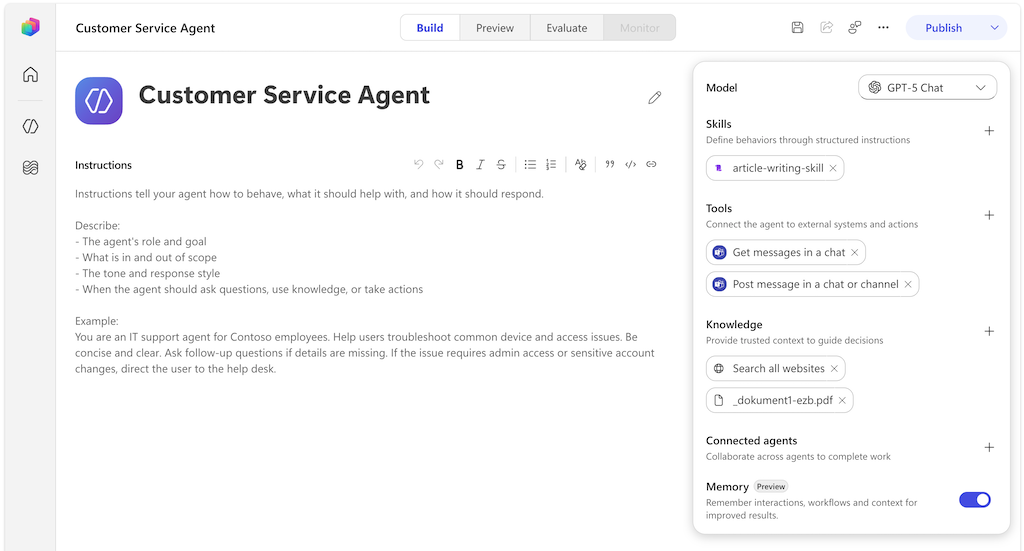This screenshot has width=1024, height=551.
Task: Undo the last instruction edit
Action: [x=418, y=165]
